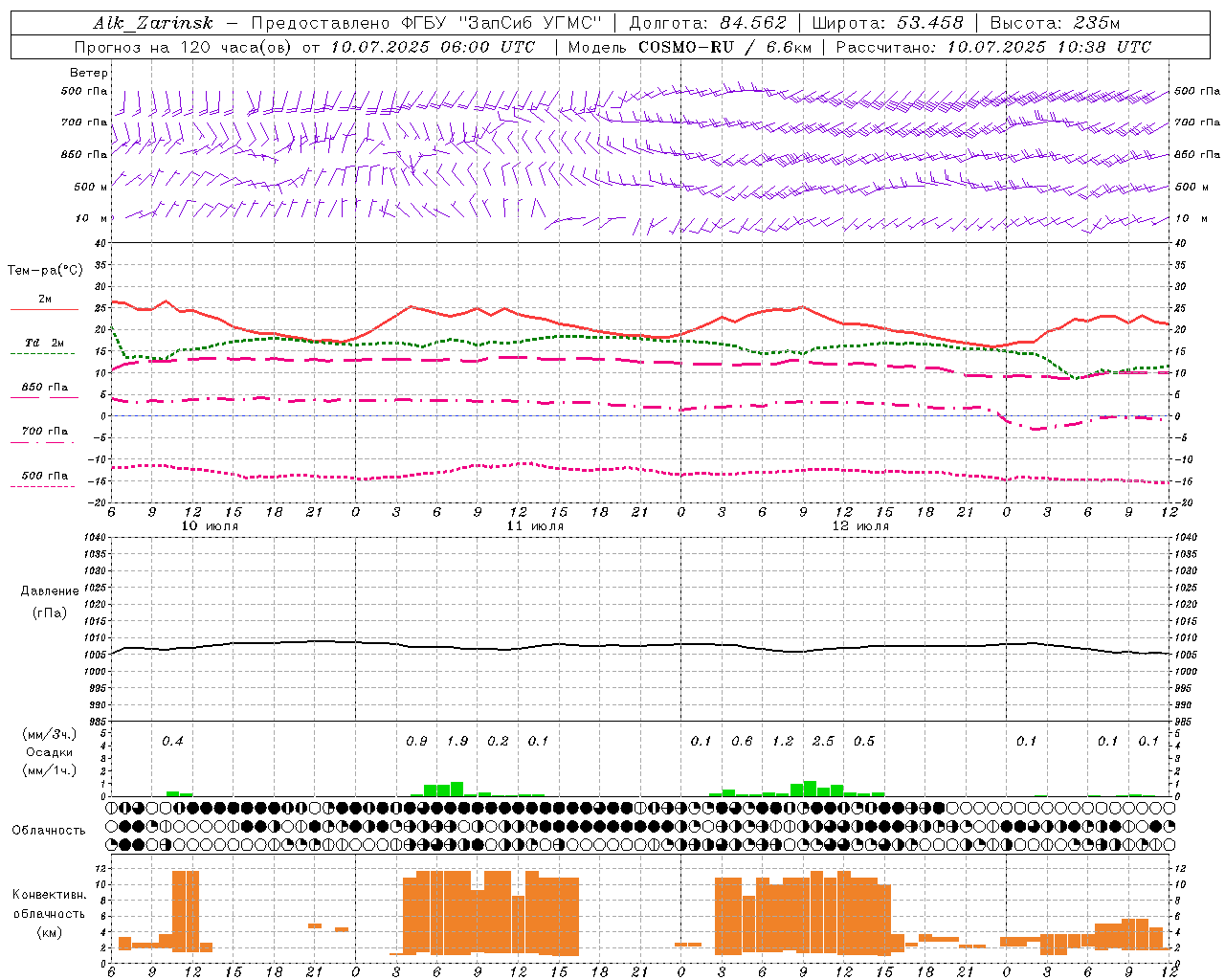Click the Осадки precipitation label
The image size is (1225, 980).
(48, 752)
